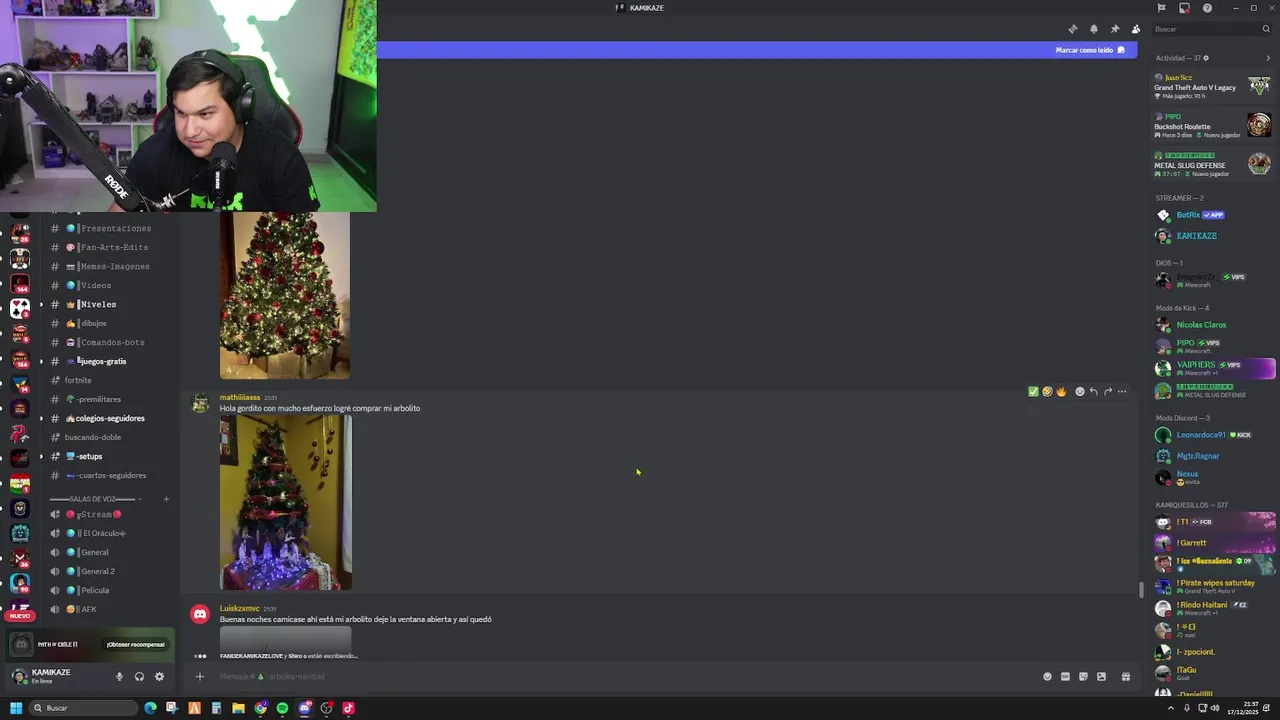Open more options on message toolbar
The height and width of the screenshot is (720, 1280).
1121,392
